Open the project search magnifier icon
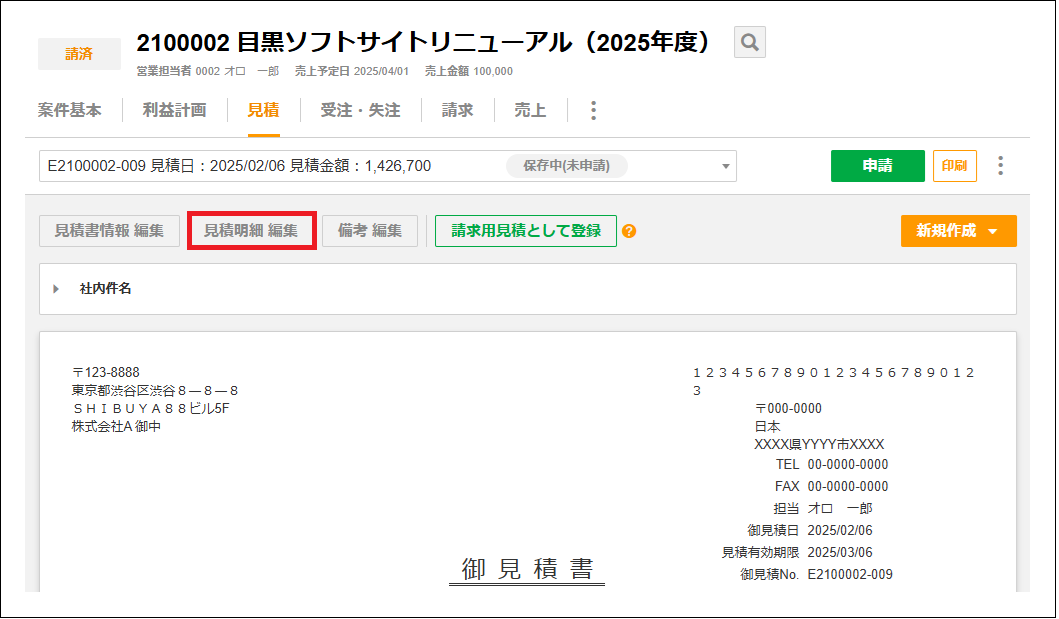This screenshot has height=619, width=1059. (749, 42)
